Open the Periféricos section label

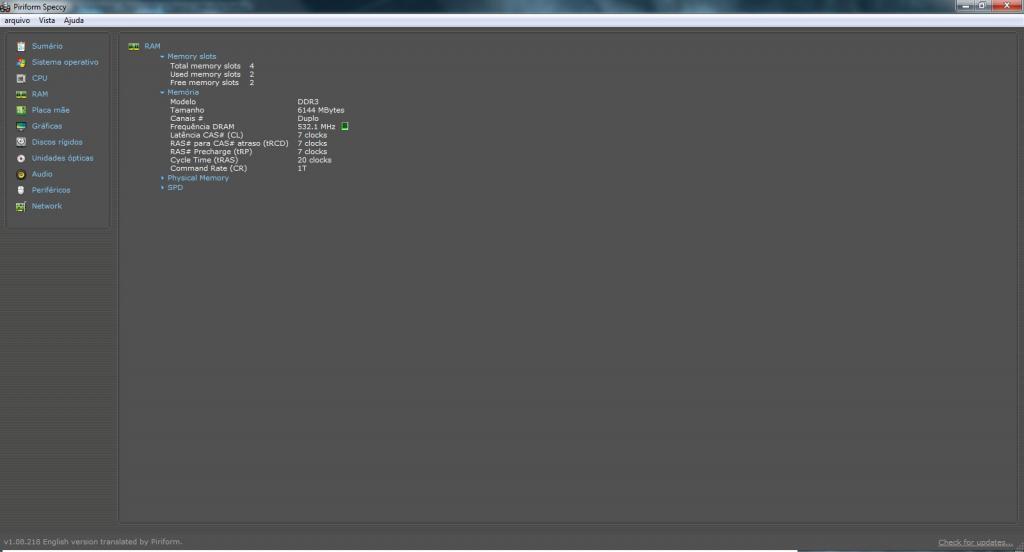pos(51,190)
